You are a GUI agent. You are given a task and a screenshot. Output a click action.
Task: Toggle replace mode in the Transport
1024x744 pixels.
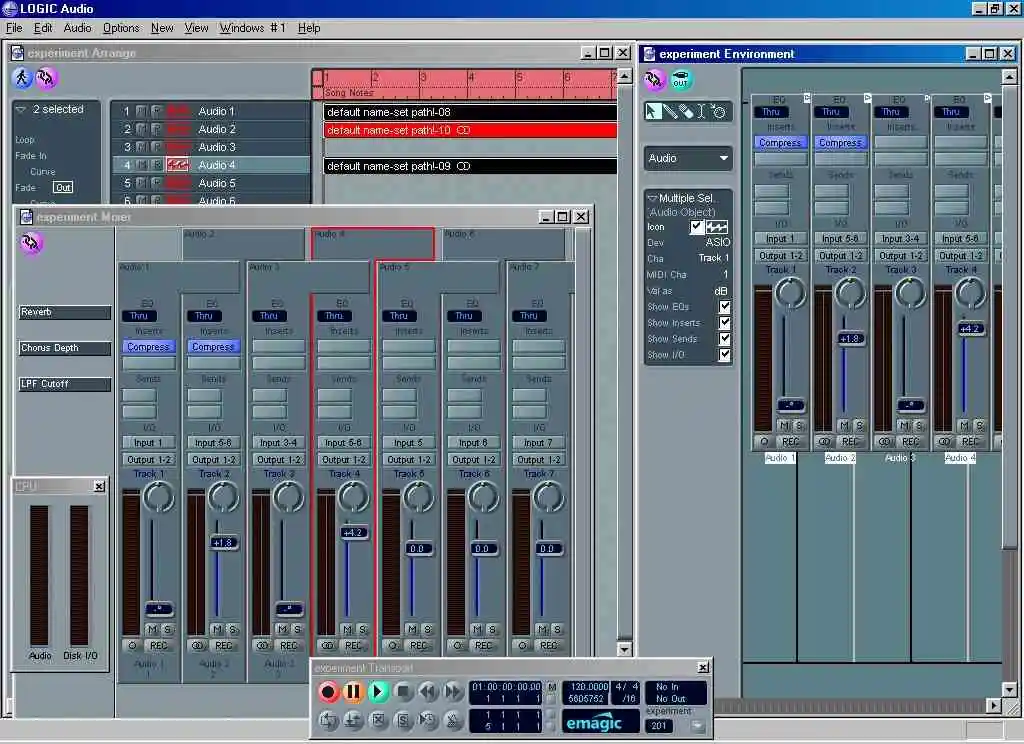point(378,720)
